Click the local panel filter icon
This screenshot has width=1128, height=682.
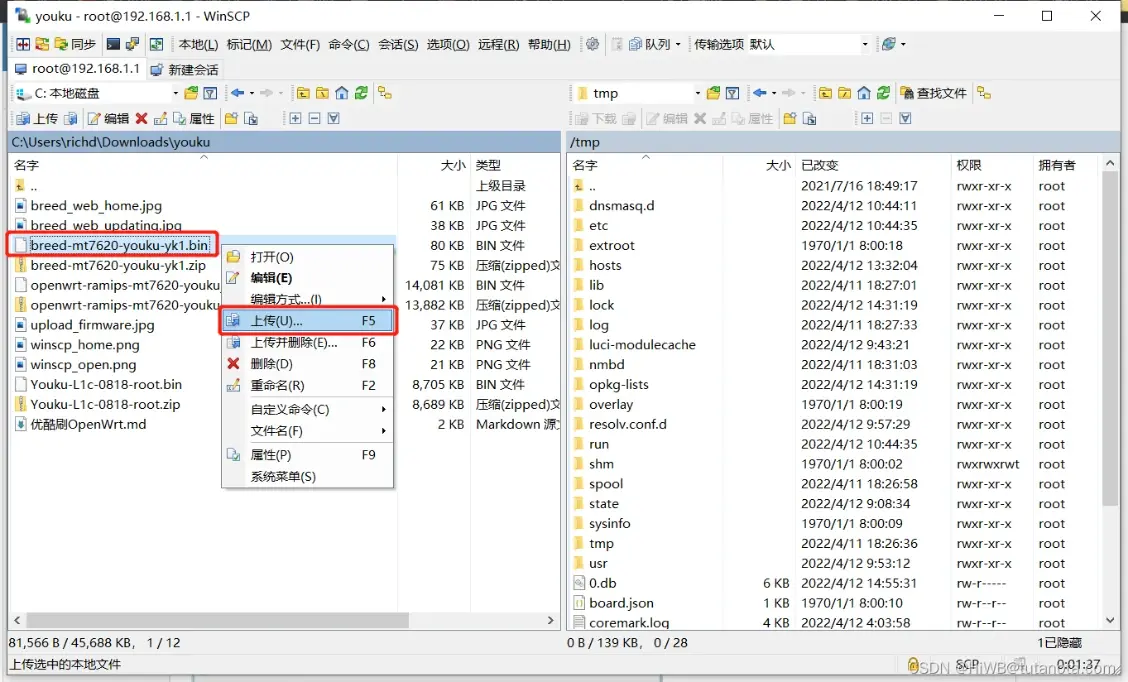pos(210,94)
